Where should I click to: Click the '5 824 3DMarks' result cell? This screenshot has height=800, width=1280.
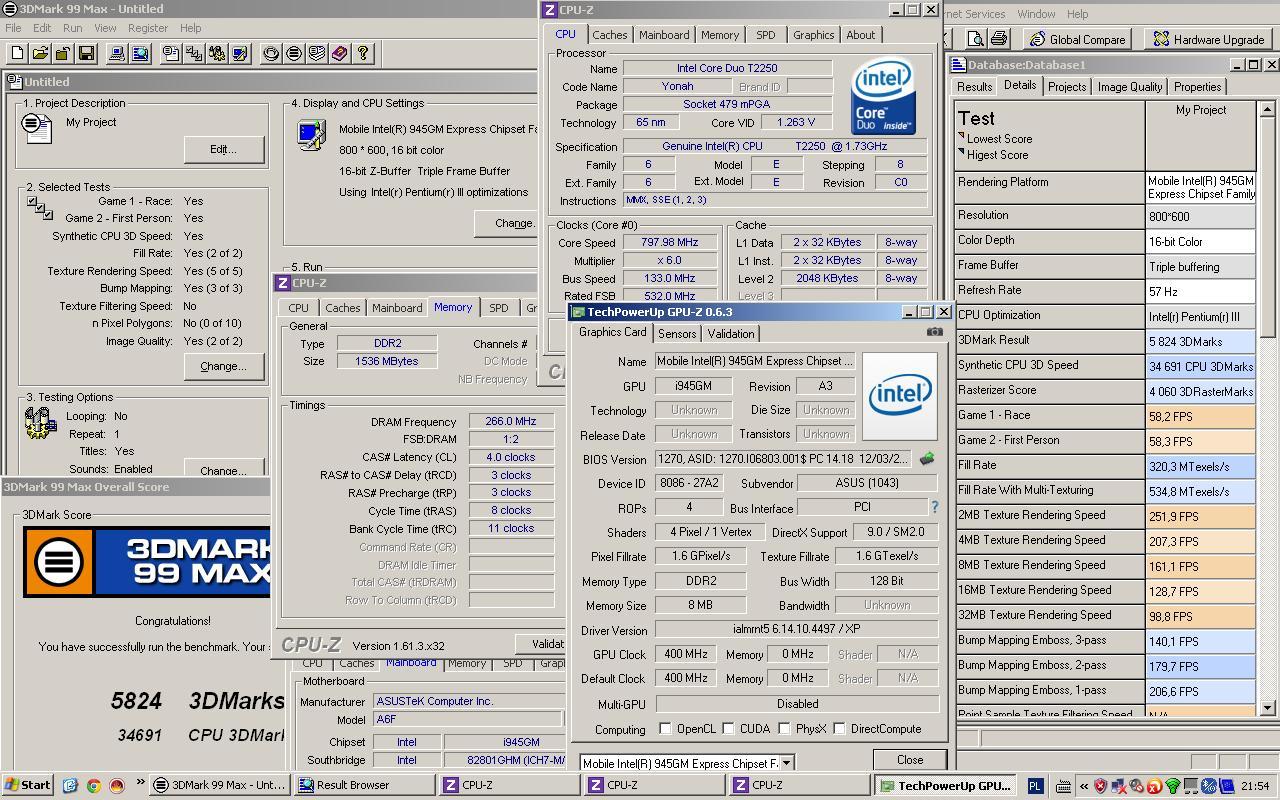[x=1201, y=341]
